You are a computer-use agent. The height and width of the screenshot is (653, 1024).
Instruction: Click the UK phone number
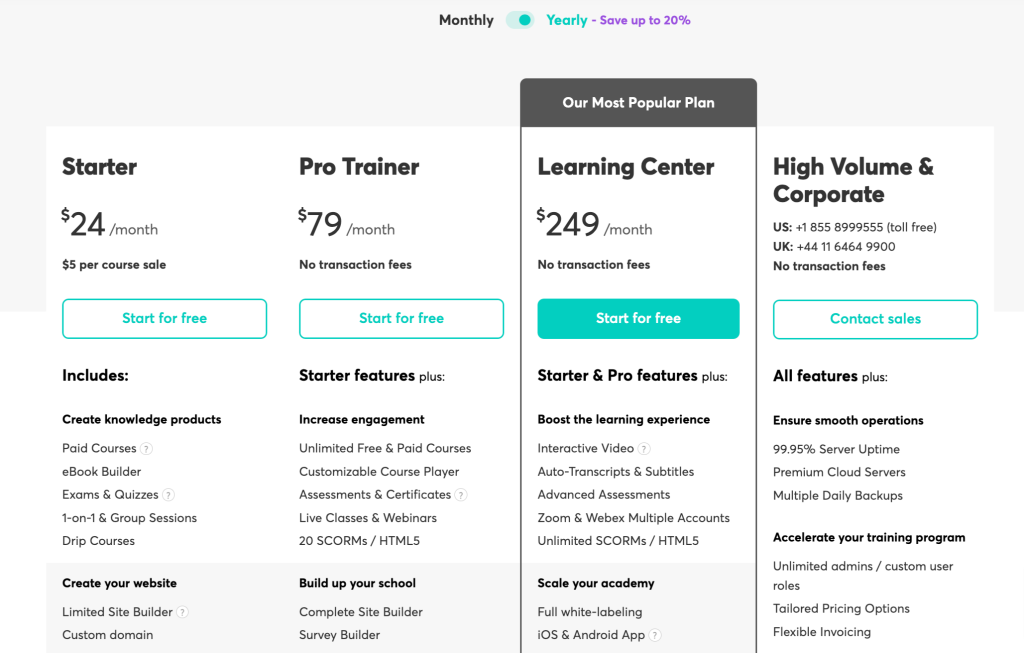[846, 247]
